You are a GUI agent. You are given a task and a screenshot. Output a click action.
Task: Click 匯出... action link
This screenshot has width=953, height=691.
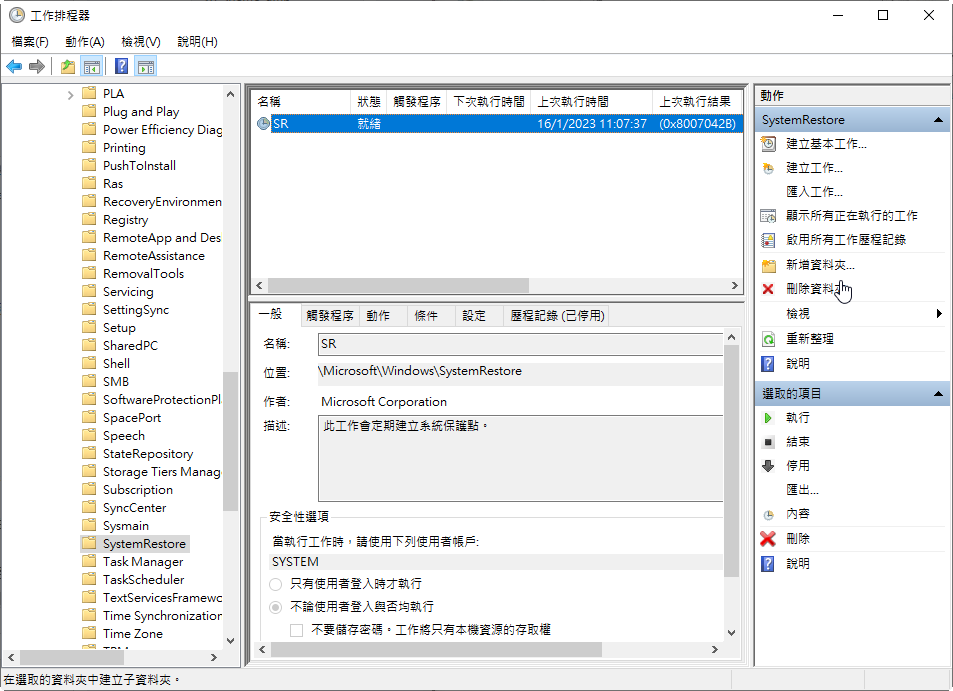(x=802, y=490)
